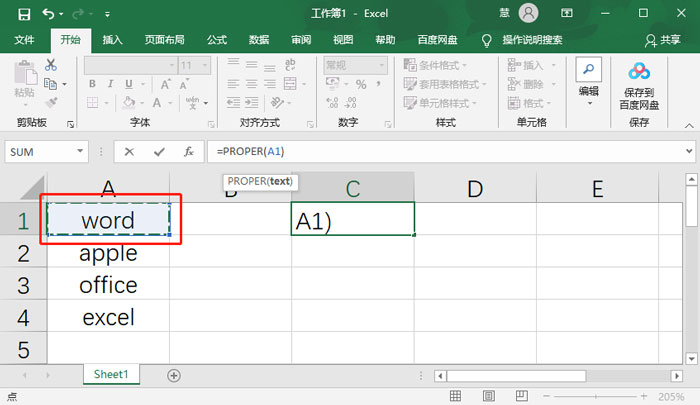Switch to the 公式 ribbon tab
The height and width of the screenshot is (405, 700).
[x=217, y=40]
